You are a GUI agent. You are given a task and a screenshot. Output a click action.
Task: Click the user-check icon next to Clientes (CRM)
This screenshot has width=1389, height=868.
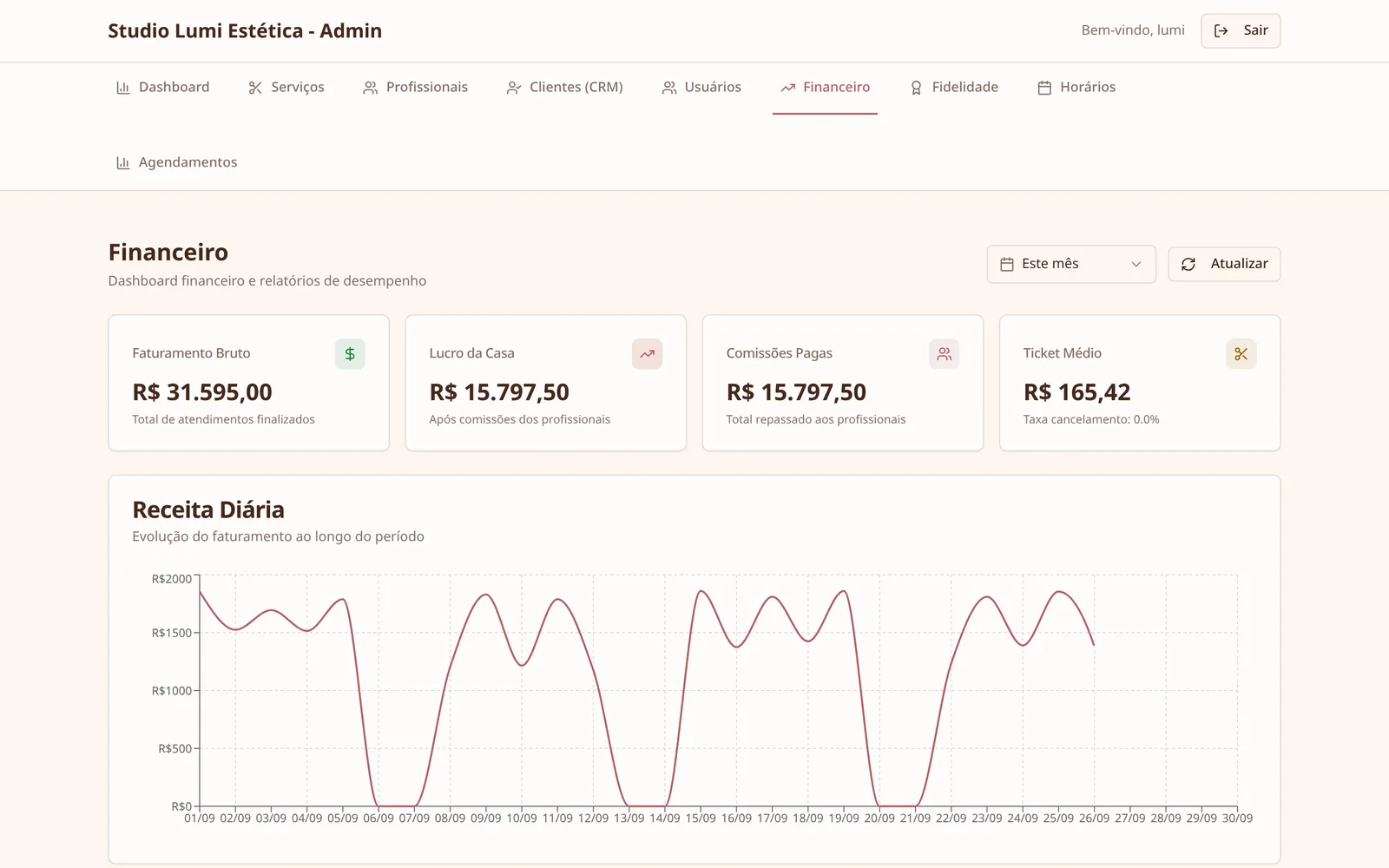click(514, 88)
